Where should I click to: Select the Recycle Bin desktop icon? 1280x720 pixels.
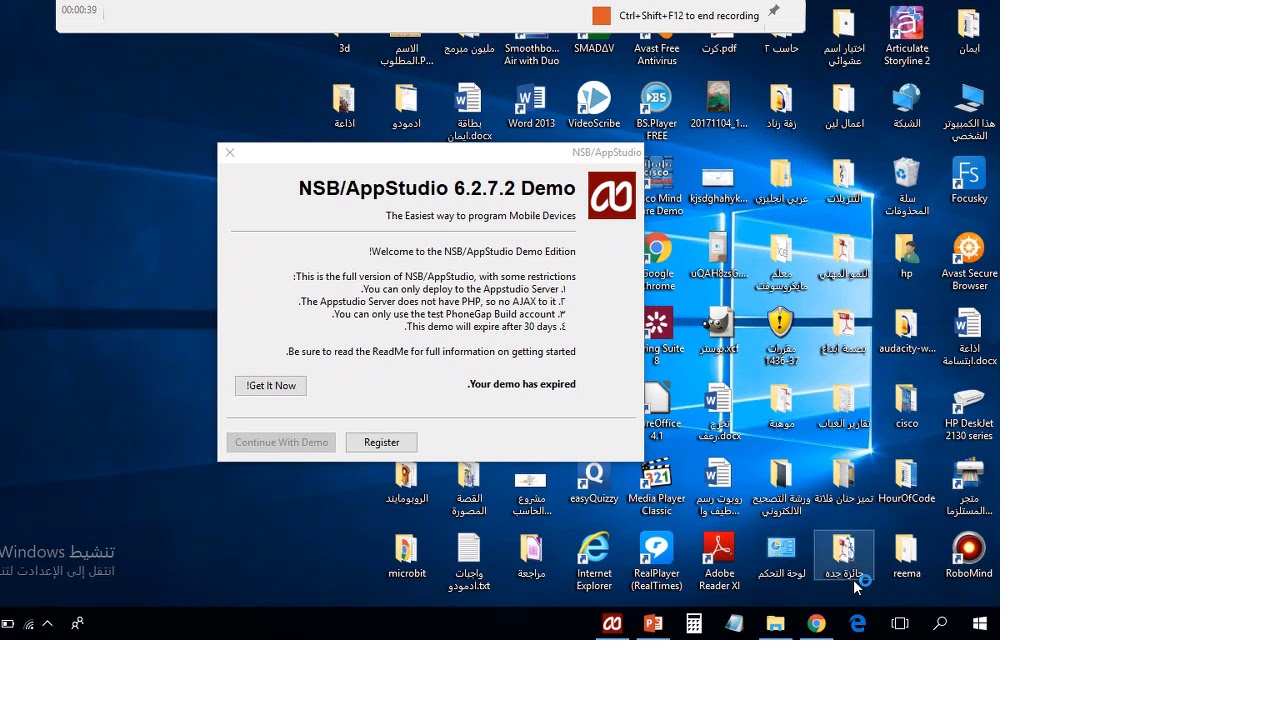(x=907, y=187)
